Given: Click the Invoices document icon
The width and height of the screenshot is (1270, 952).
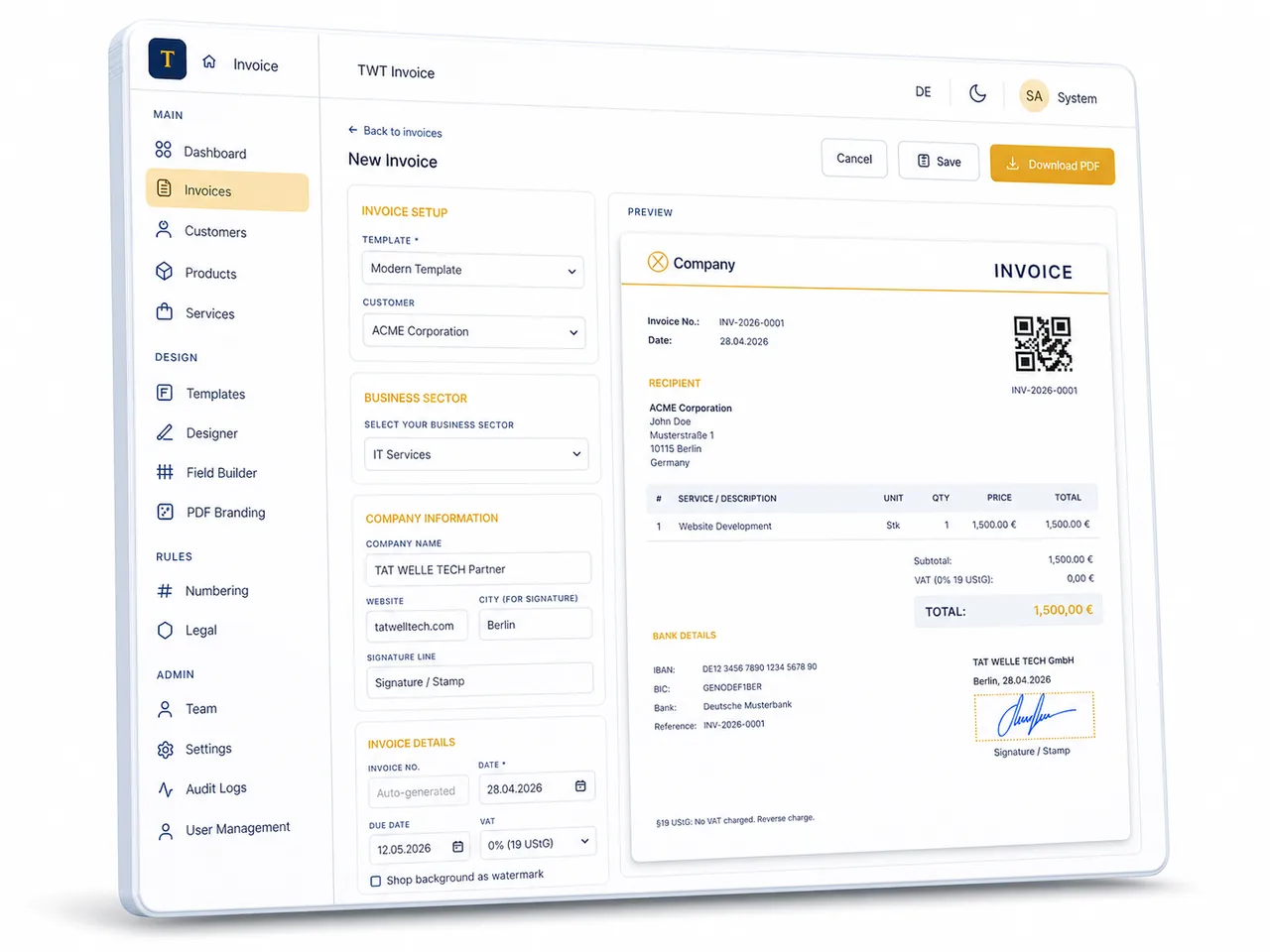Looking at the screenshot, I should click(x=165, y=188).
